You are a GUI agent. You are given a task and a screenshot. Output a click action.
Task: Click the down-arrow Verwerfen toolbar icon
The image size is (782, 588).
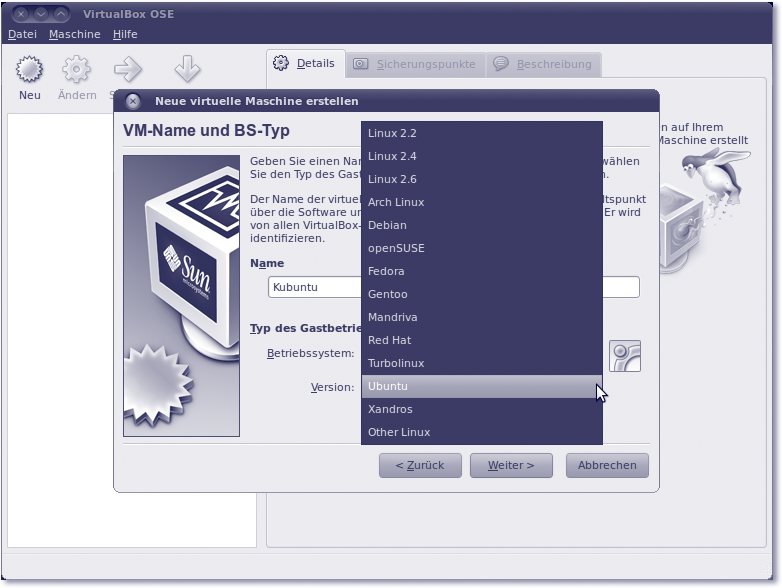pos(187,70)
